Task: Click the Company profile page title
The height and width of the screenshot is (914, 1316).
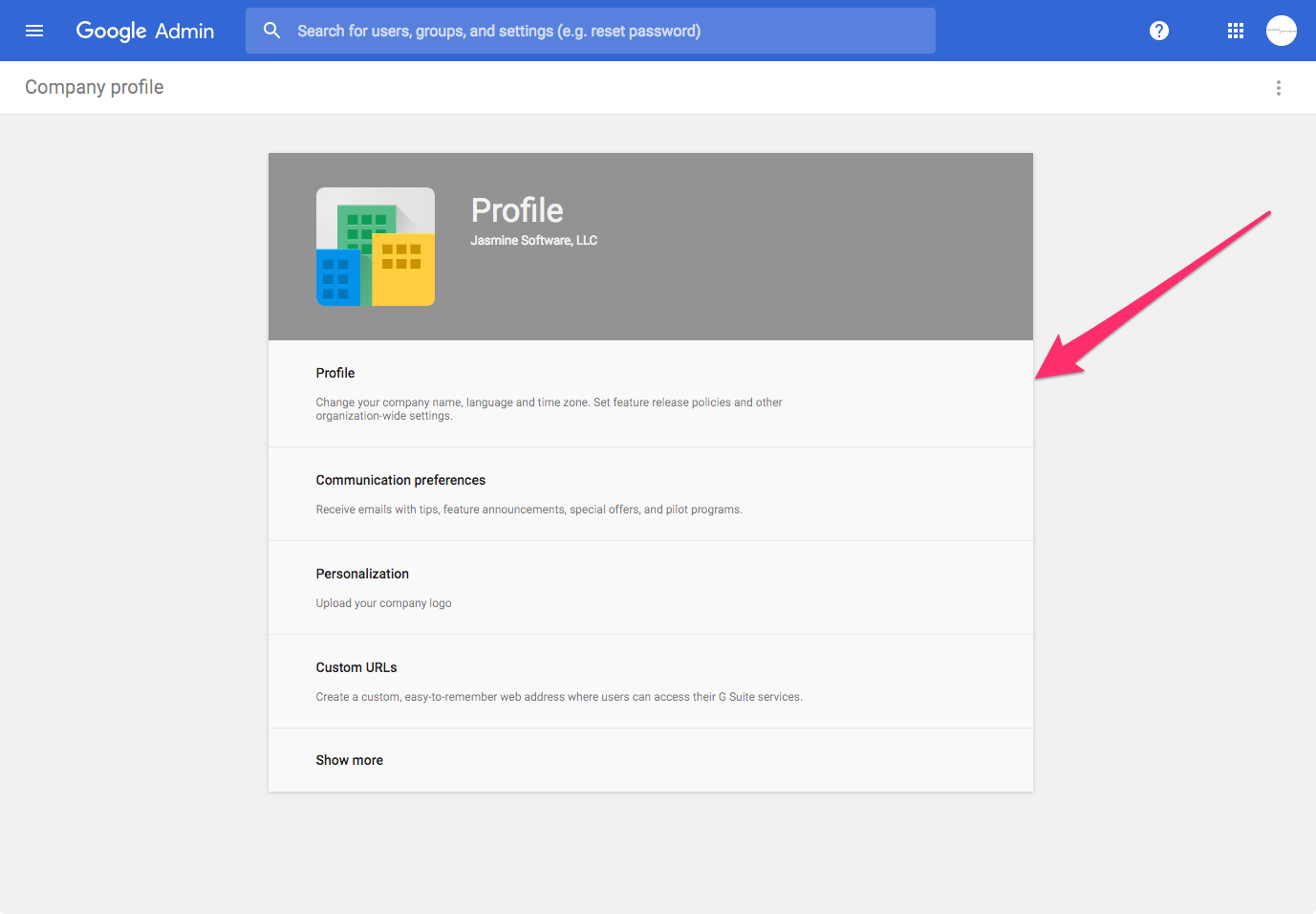Action: coord(95,87)
